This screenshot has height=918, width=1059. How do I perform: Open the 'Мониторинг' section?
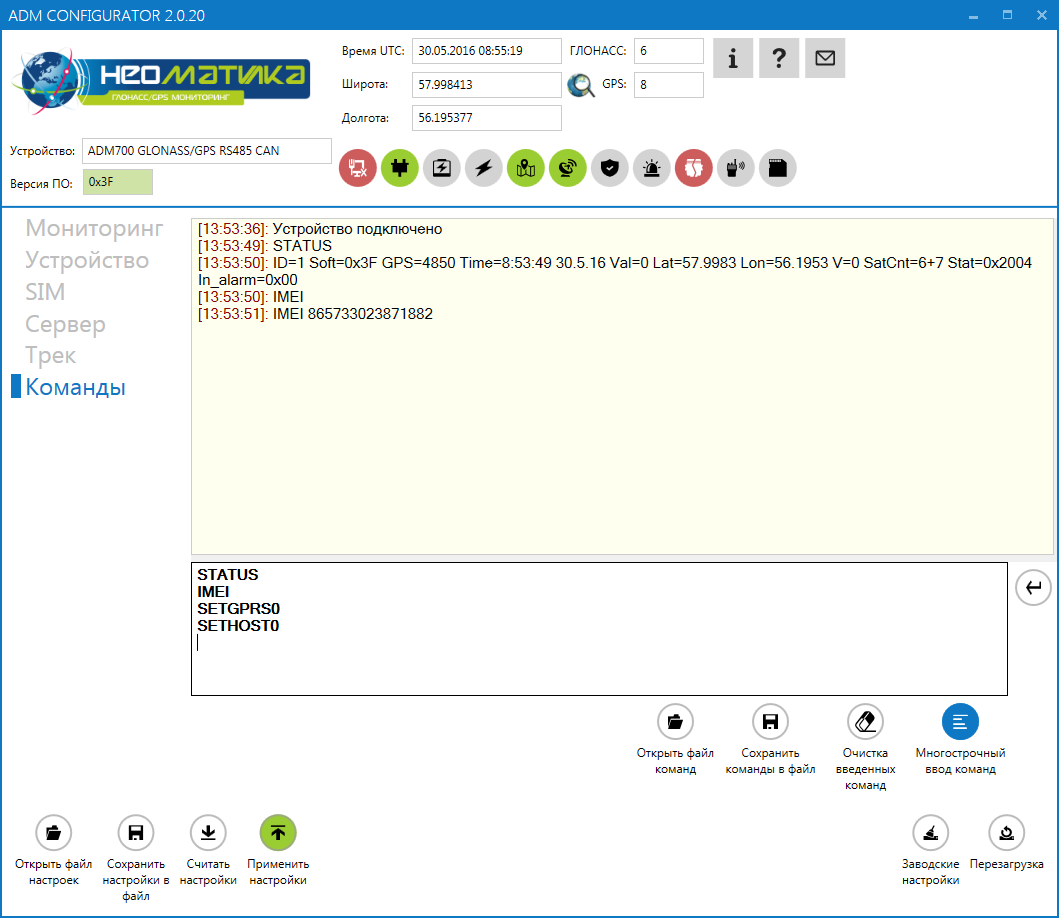[x=94, y=228]
